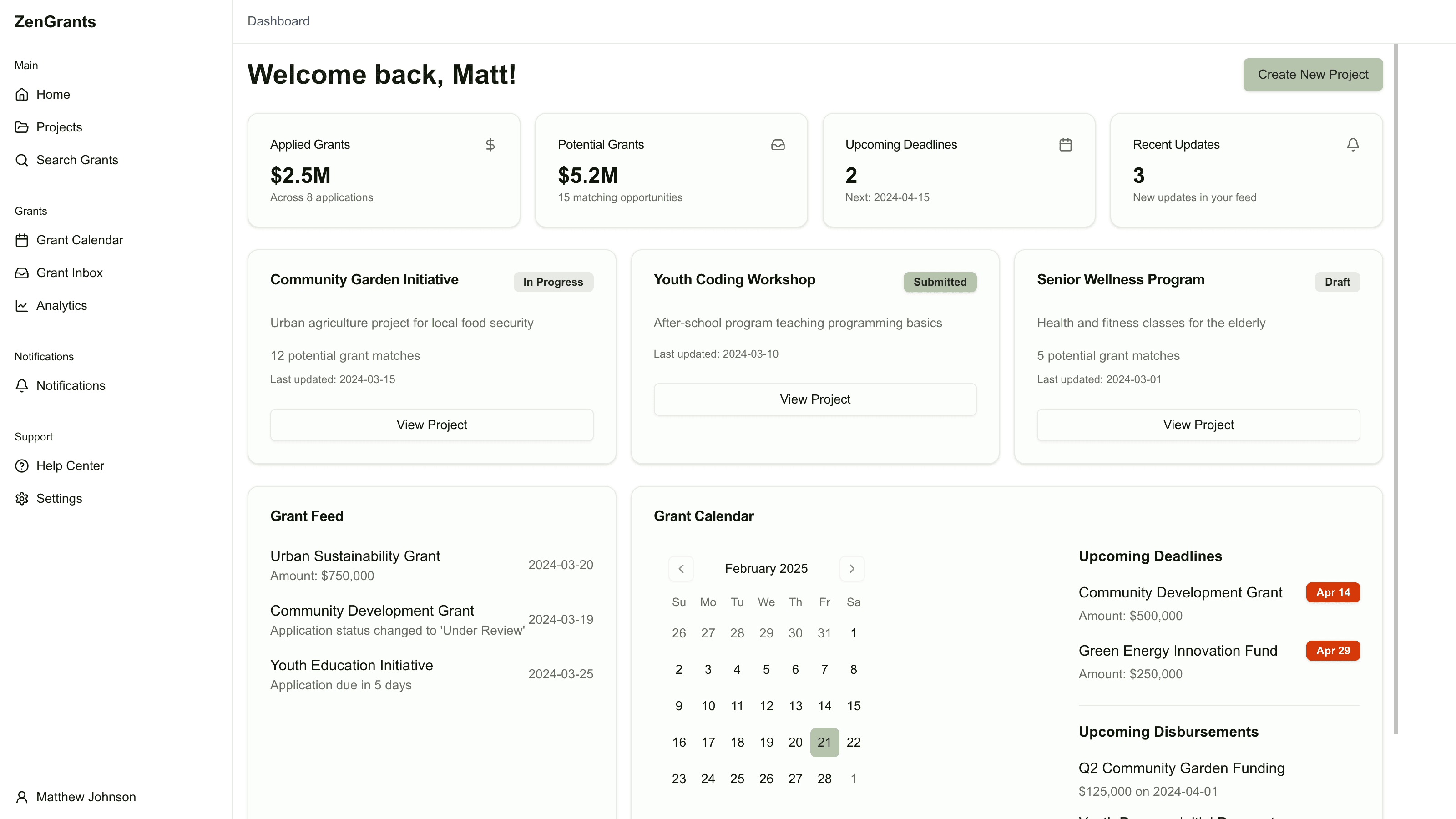Click the dollar icon on Applied Grants card
The width and height of the screenshot is (1456, 819).
tap(490, 145)
